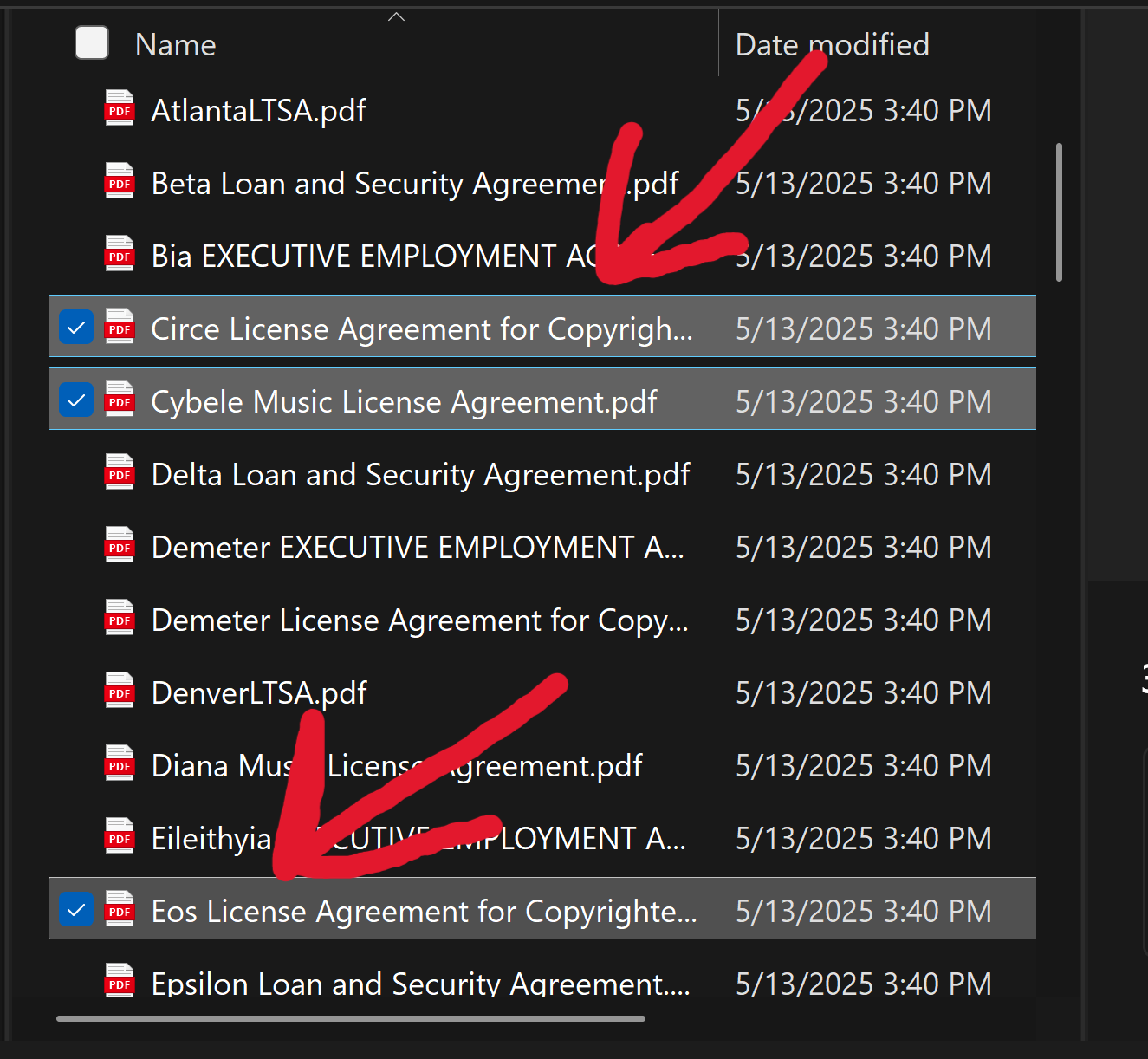The image size is (1148, 1059).
Task: Click the DenverLTSA.pdf date modified cell
Action: tap(863, 693)
